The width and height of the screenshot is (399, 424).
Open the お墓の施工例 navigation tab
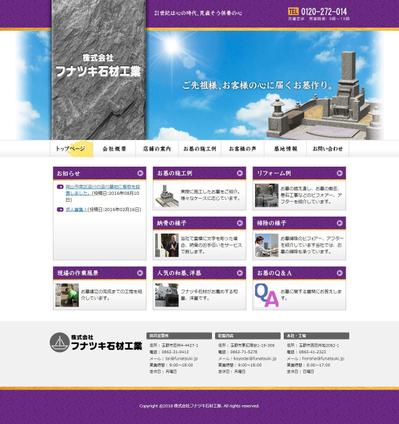pos(200,149)
